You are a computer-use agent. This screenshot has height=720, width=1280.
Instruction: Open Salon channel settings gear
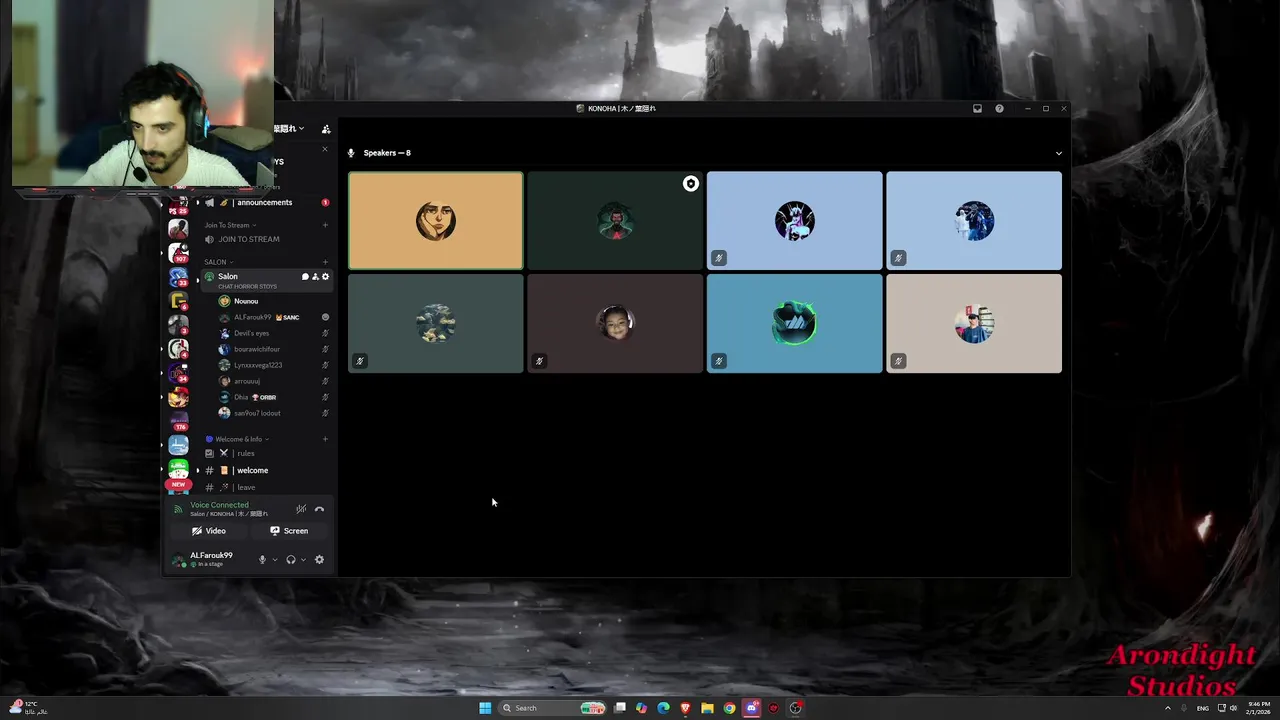coord(325,277)
